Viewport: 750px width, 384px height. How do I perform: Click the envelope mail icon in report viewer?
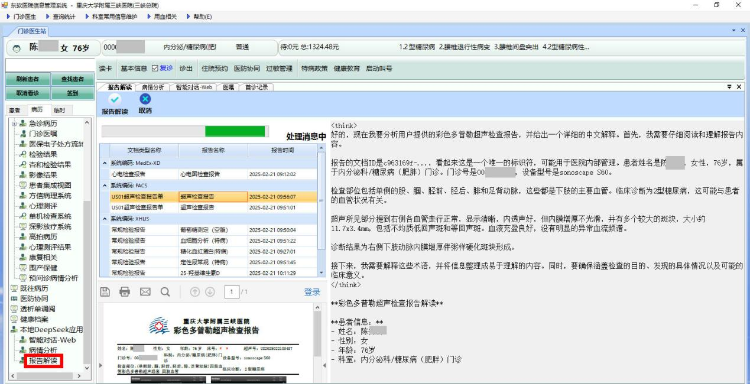[145, 292]
